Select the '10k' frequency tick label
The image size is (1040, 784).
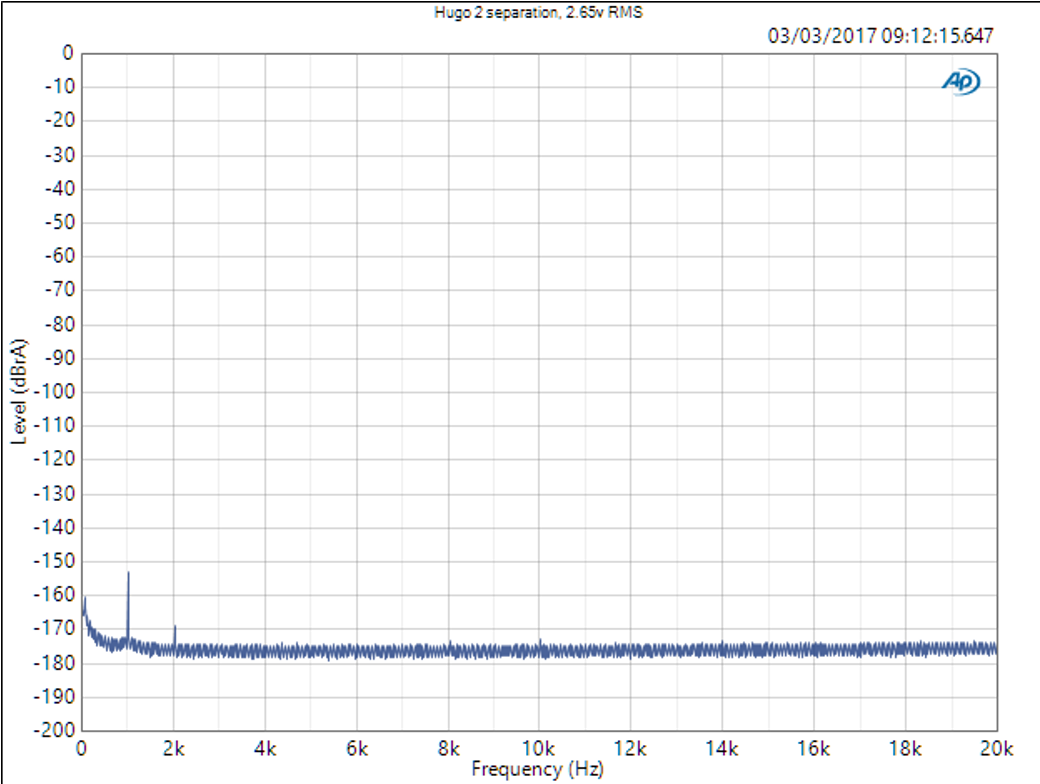pyautogui.click(x=539, y=749)
